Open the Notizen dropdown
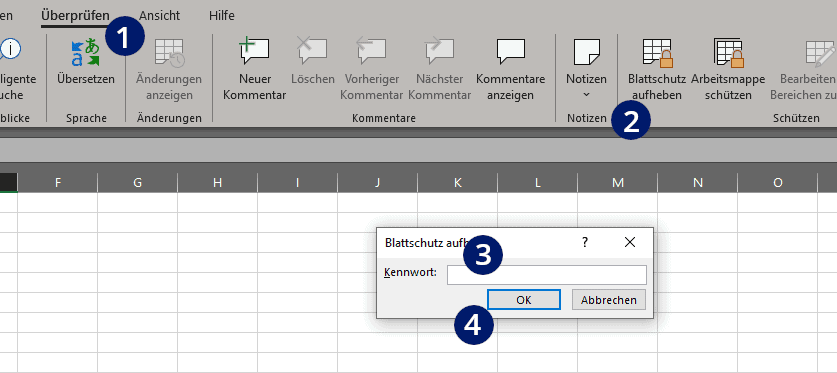Viewport: 837px width, 373px height. click(x=587, y=69)
